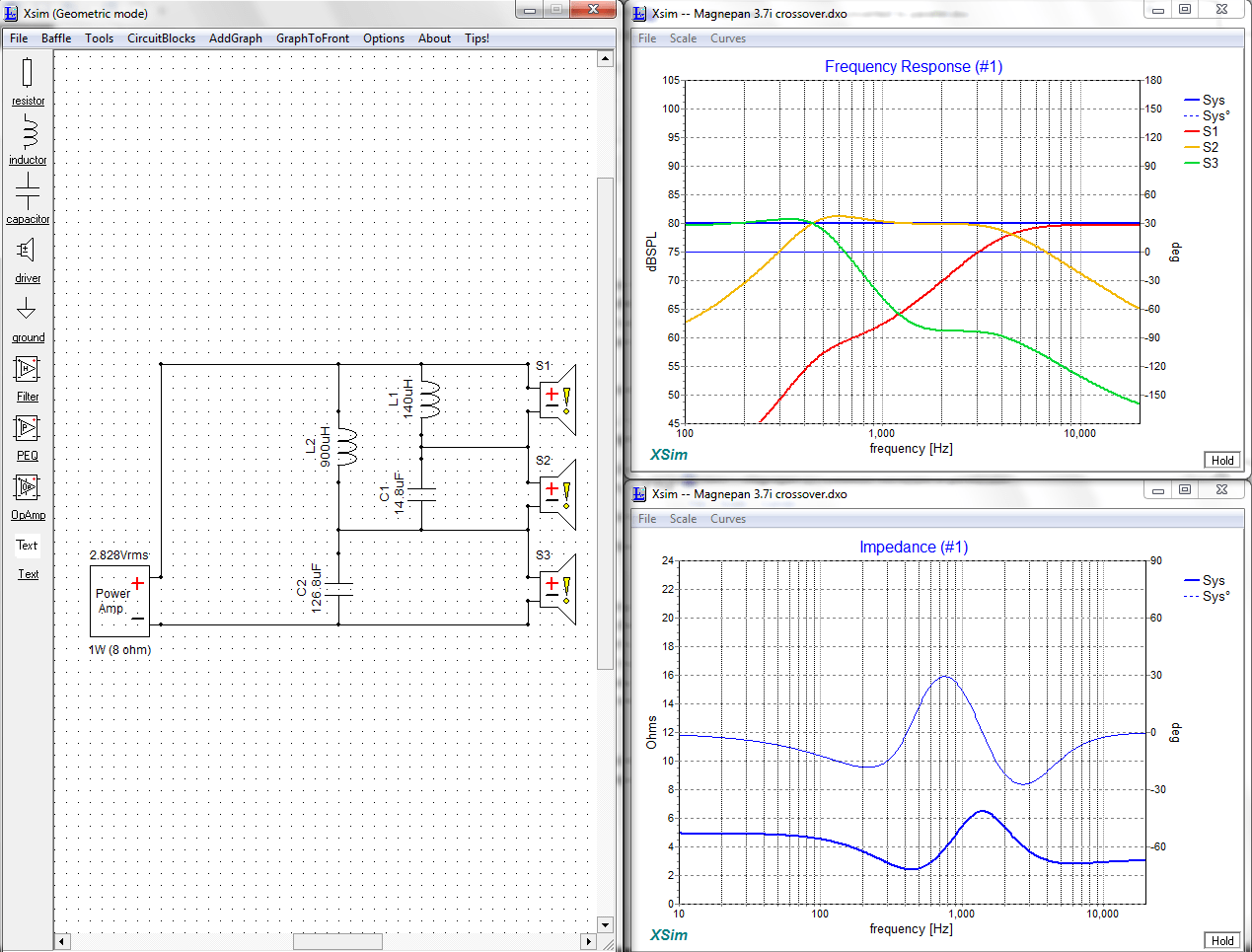Select the capacitor component icon

point(28,191)
